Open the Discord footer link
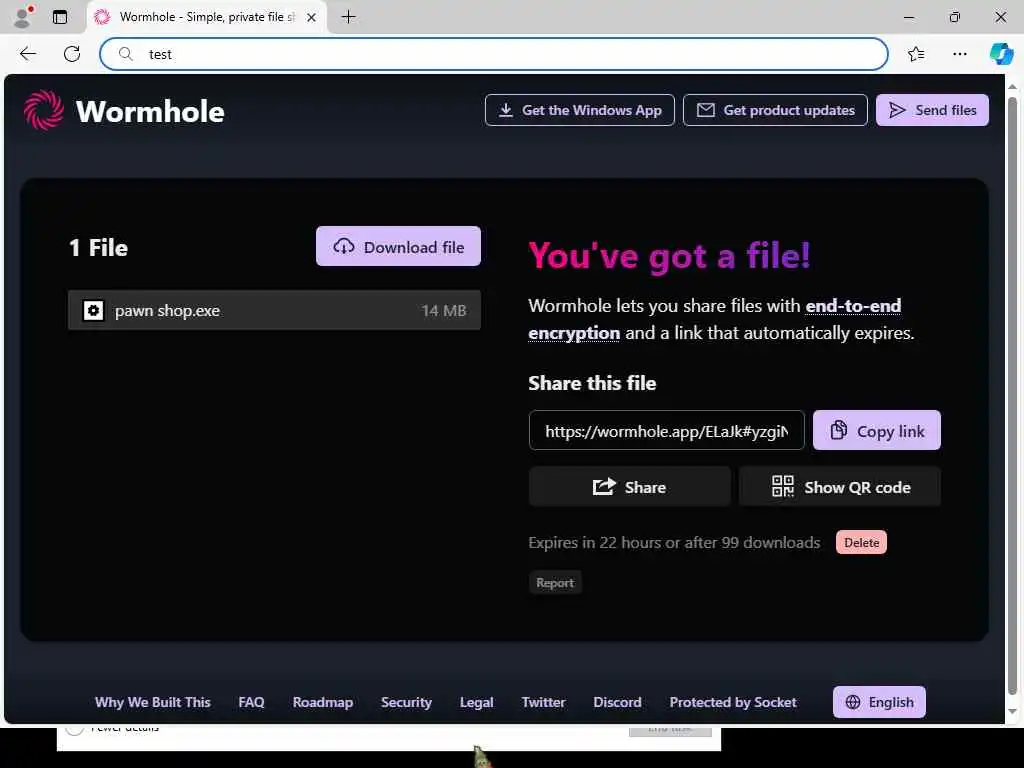Screen dimensions: 1024x768 click(x=617, y=702)
